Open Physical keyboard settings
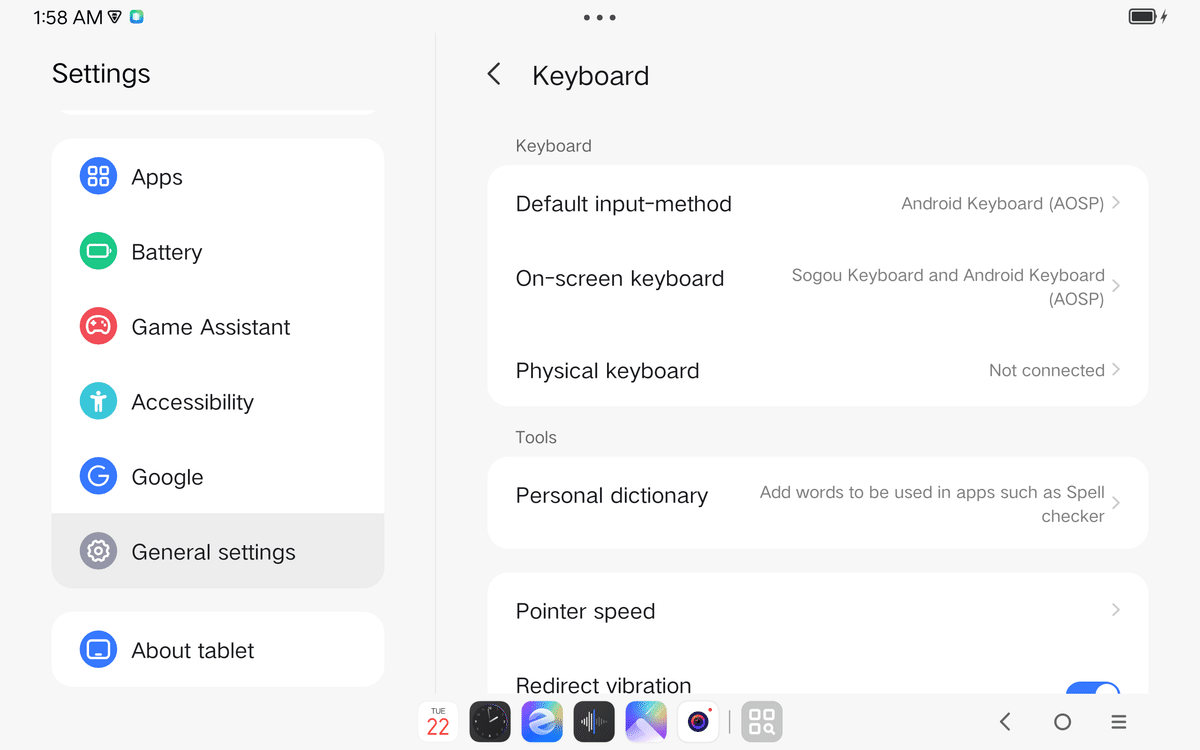 point(817,370)
